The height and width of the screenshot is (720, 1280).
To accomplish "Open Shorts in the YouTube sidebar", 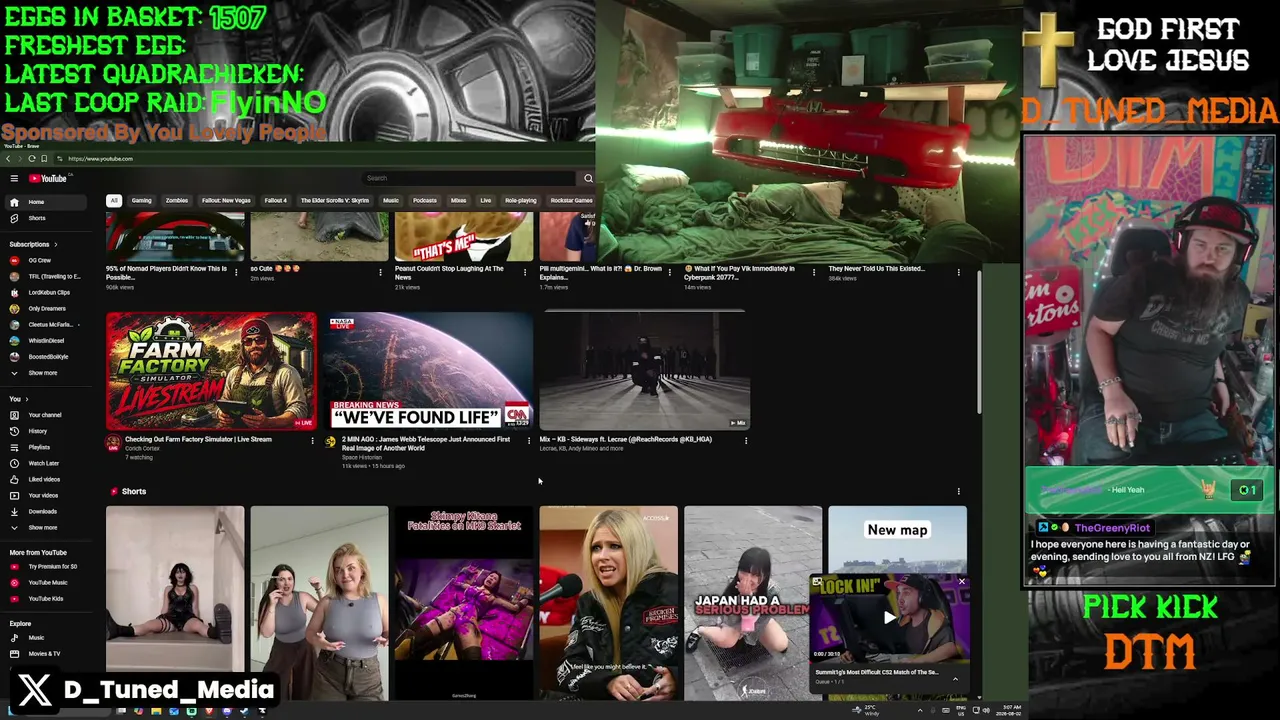I will (47, 218).
